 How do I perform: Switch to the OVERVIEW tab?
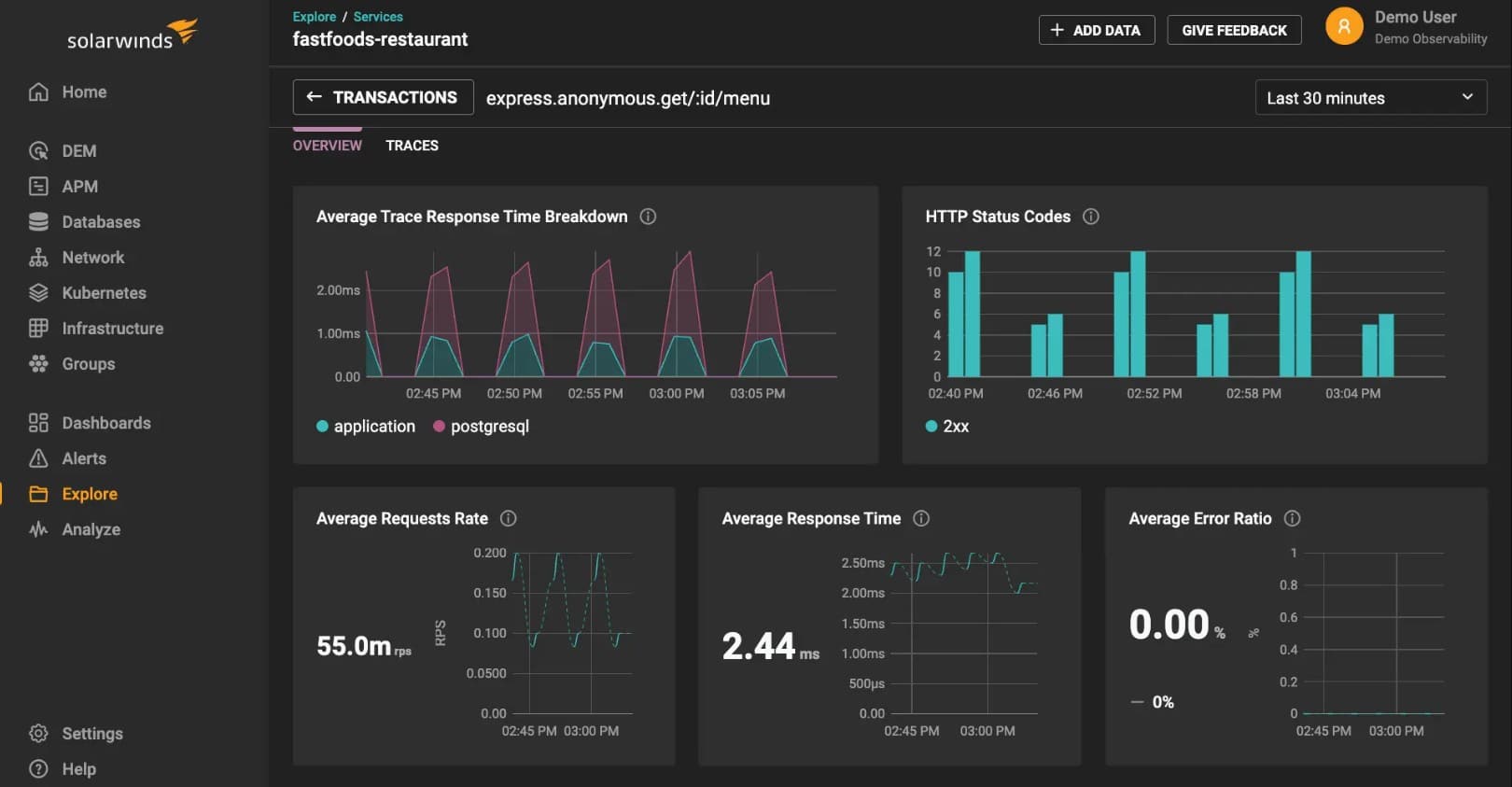click(327, 146)
